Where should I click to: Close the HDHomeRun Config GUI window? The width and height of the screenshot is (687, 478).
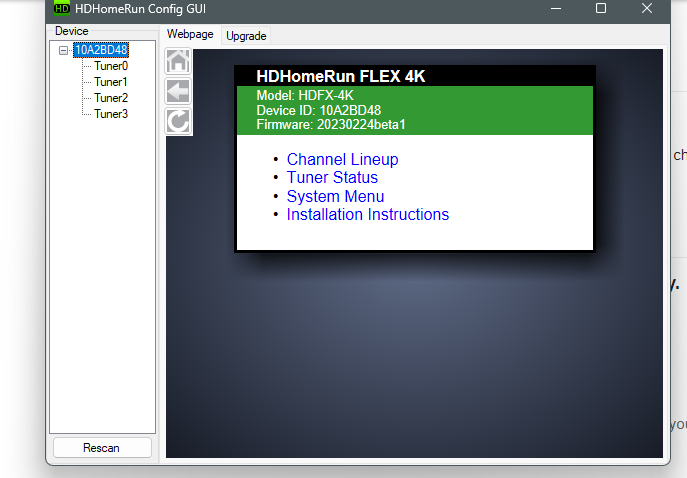[x=647, y=9]
